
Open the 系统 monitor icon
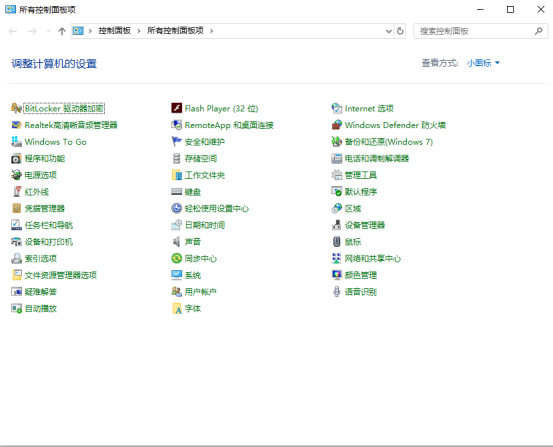[x=176, y=275]
